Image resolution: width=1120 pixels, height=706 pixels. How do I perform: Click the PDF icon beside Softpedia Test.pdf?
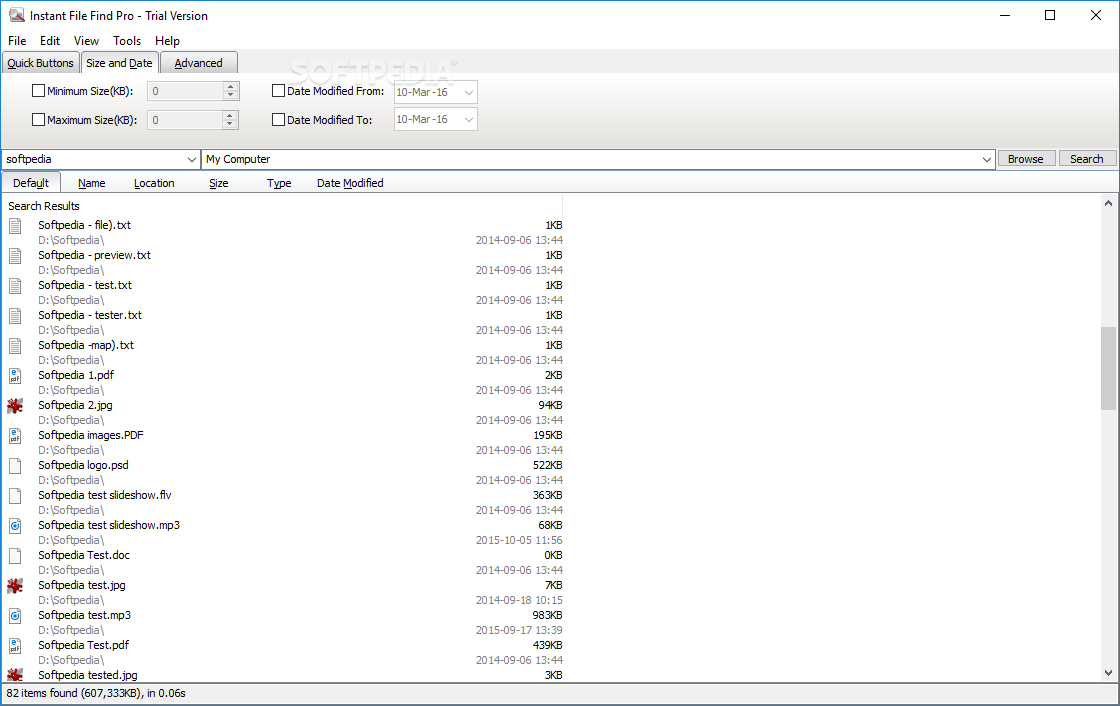pyautogui.click(x=15, y=646)
